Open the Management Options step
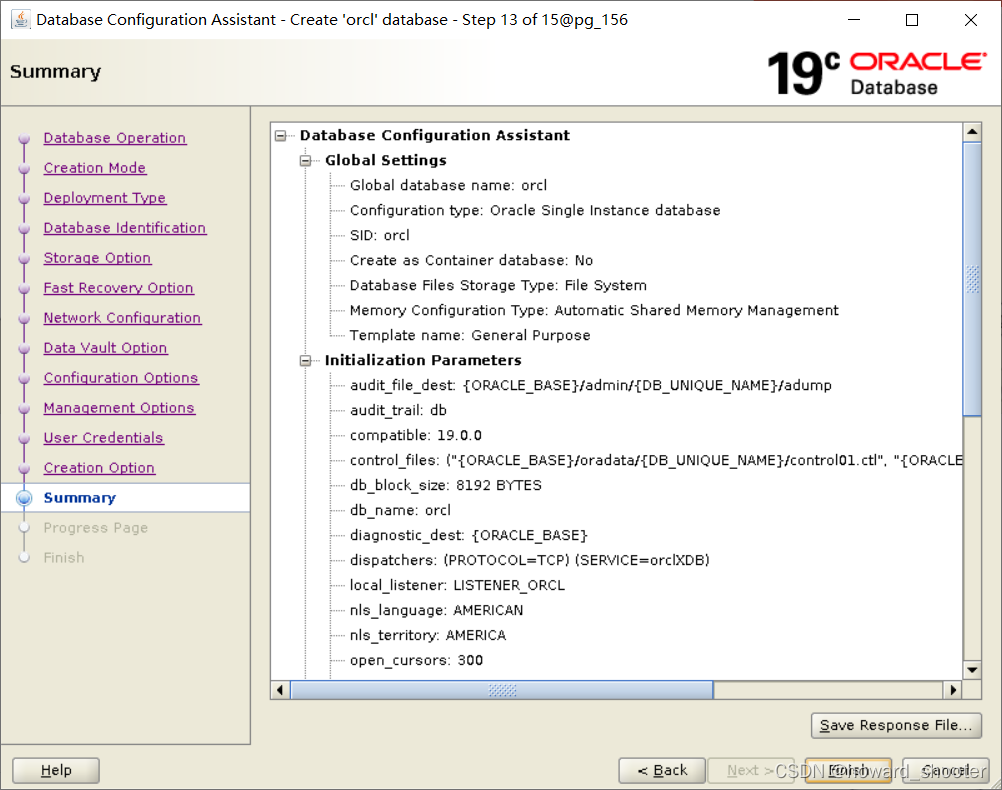Viewport: 1002px width, 790px height. pyautogui.click(x=119, y=408)
